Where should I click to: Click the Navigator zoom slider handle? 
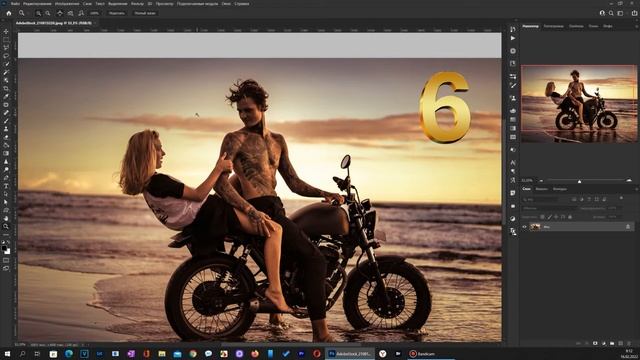point(580,182)
